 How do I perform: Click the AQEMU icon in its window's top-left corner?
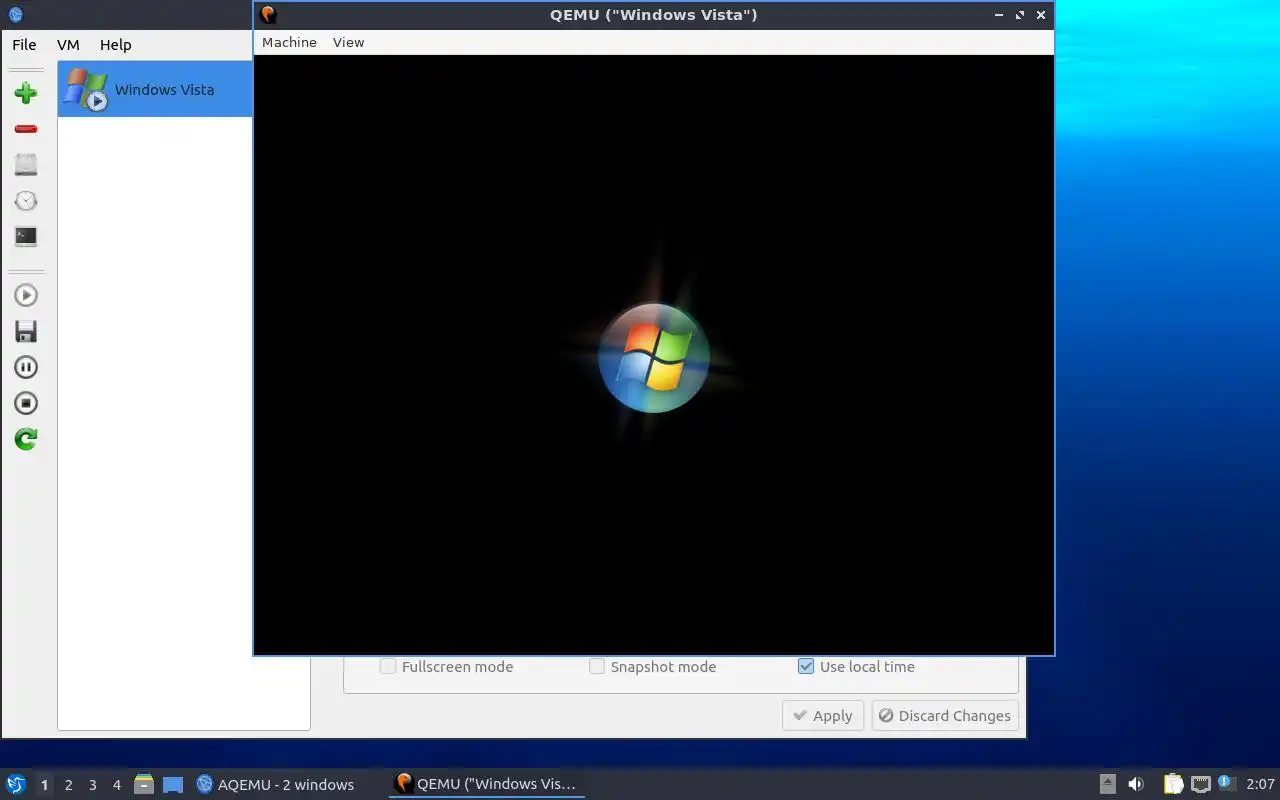(15, 14)
